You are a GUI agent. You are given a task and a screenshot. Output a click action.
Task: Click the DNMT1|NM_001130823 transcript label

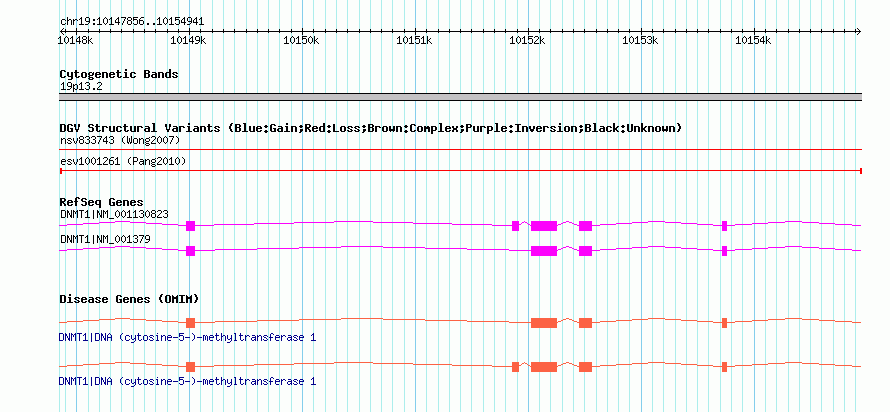coord(114,214)
